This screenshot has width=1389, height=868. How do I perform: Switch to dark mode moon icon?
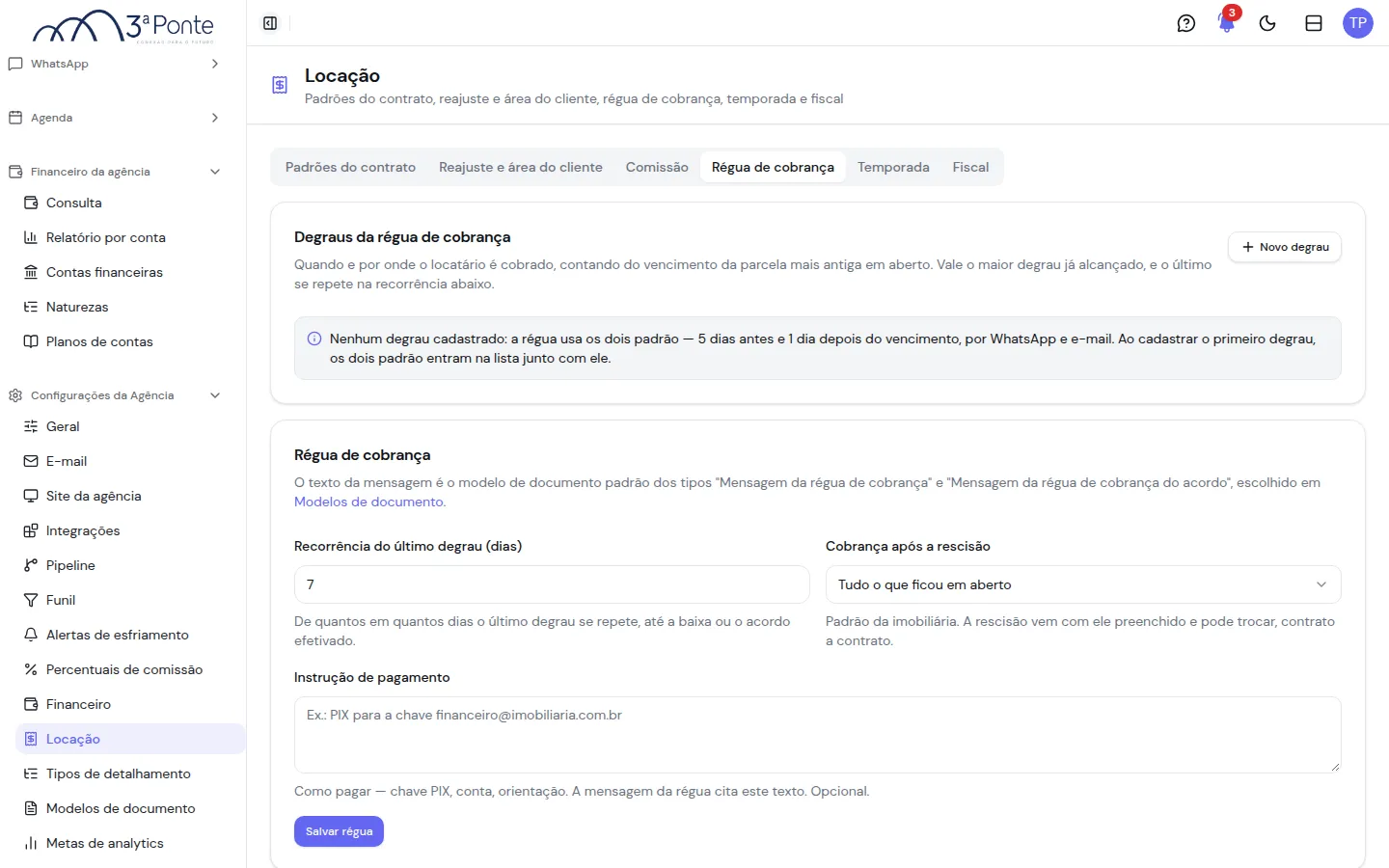coord(1267,23)
